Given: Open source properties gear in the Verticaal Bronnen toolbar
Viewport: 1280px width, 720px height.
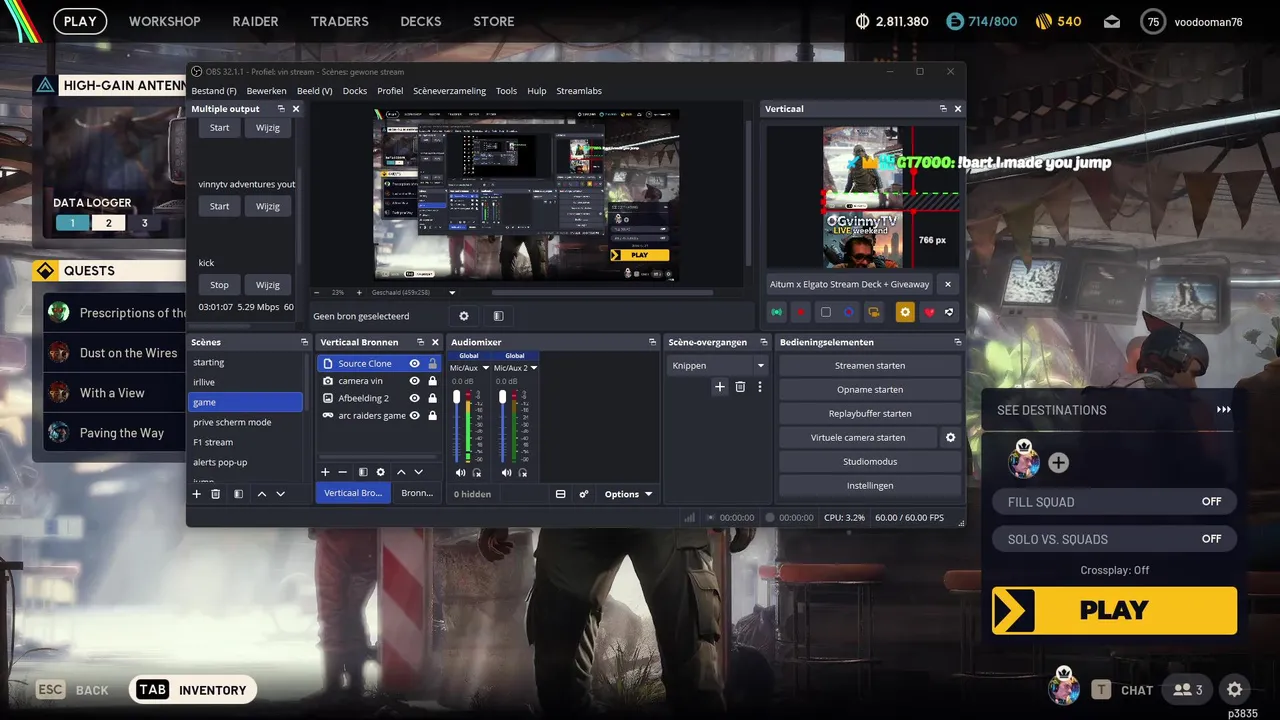Looking at the screenshot, I should (x=381, y=472).
